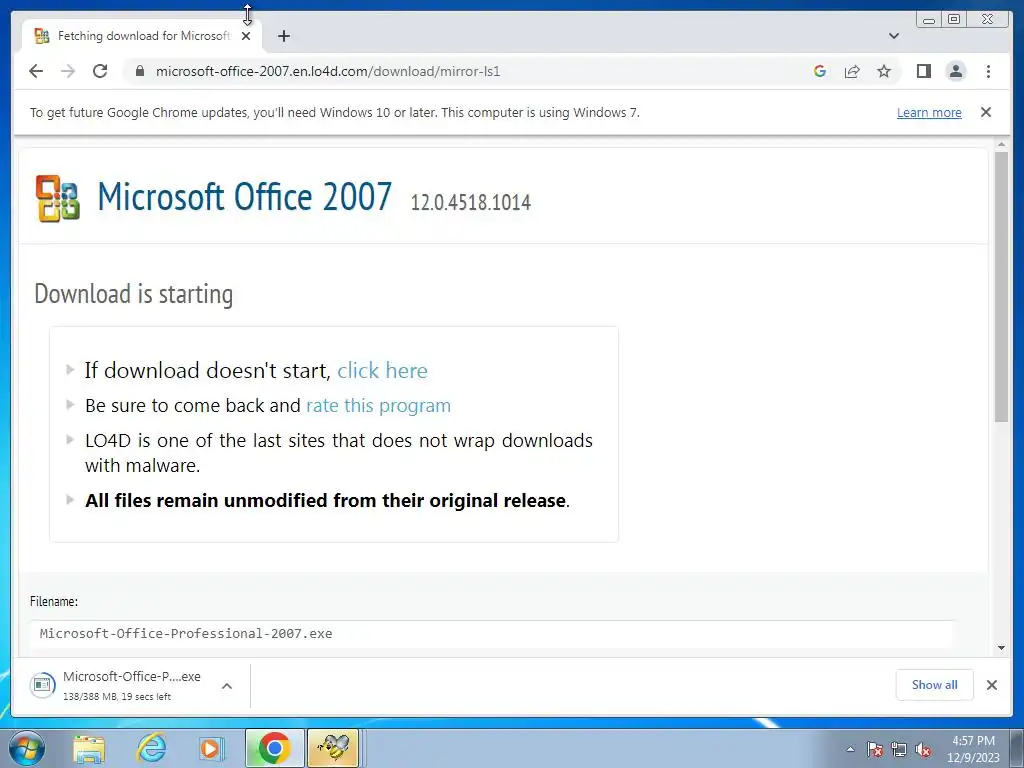
Task: Open the Chrome three-dot menu
Action: tap(988, 71)
